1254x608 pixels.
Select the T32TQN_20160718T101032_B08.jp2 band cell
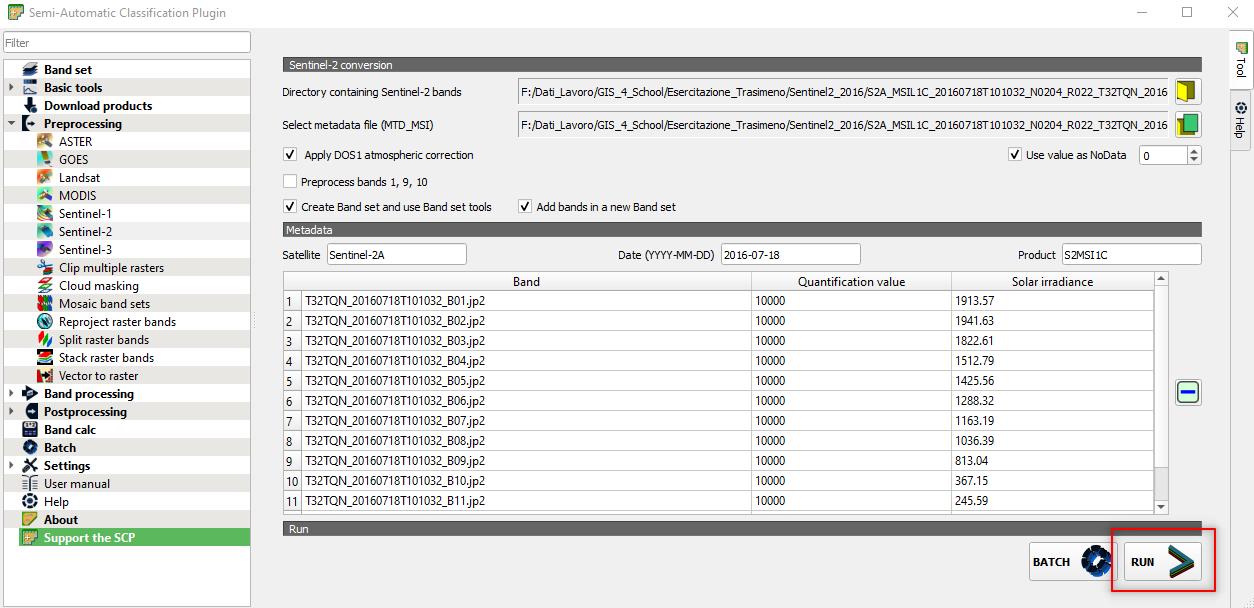click(526, 441)
